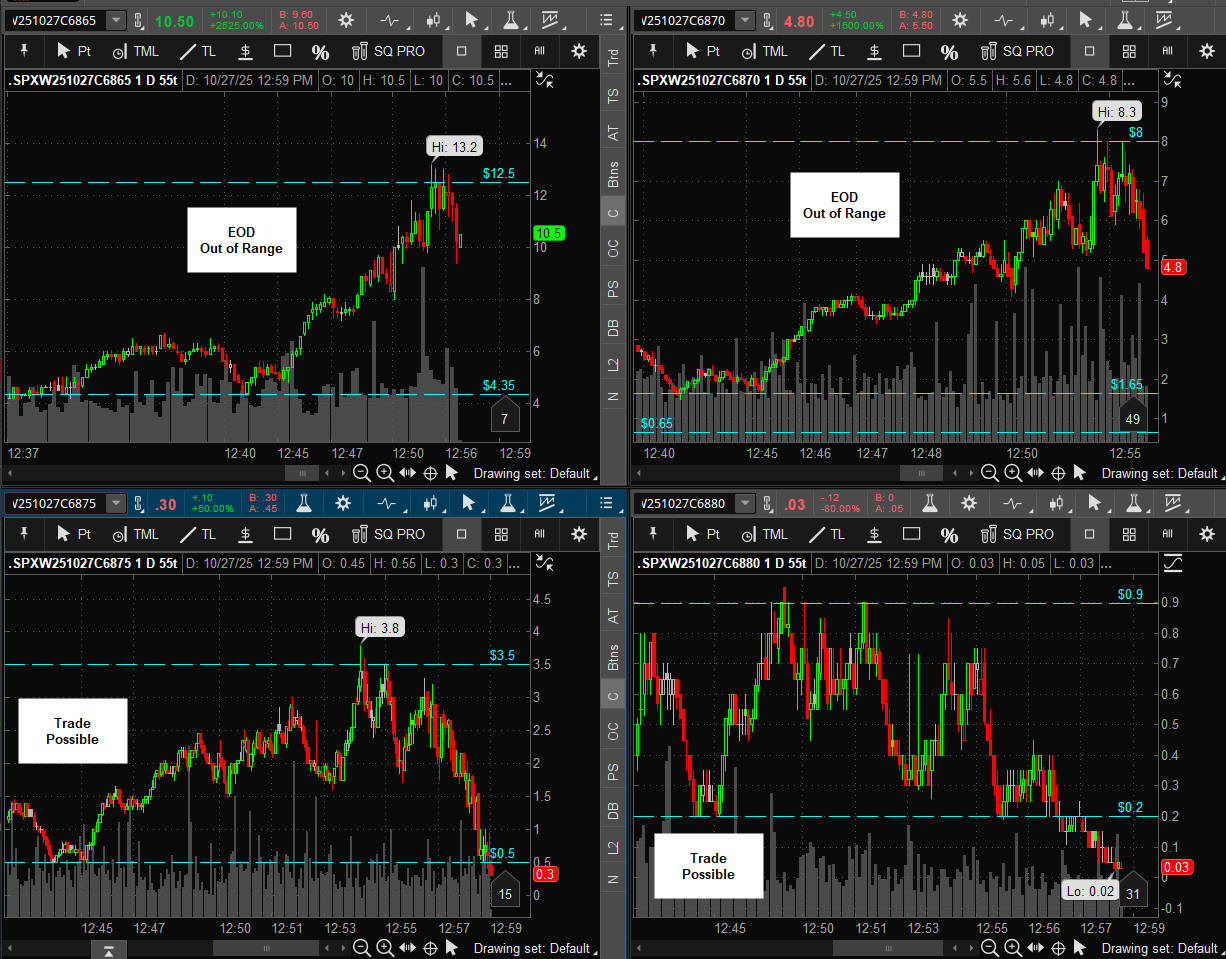Select grid layout in C6870 toolbar
Image resolution: width=1226 pixels, height=959 pixels.
1129,51
